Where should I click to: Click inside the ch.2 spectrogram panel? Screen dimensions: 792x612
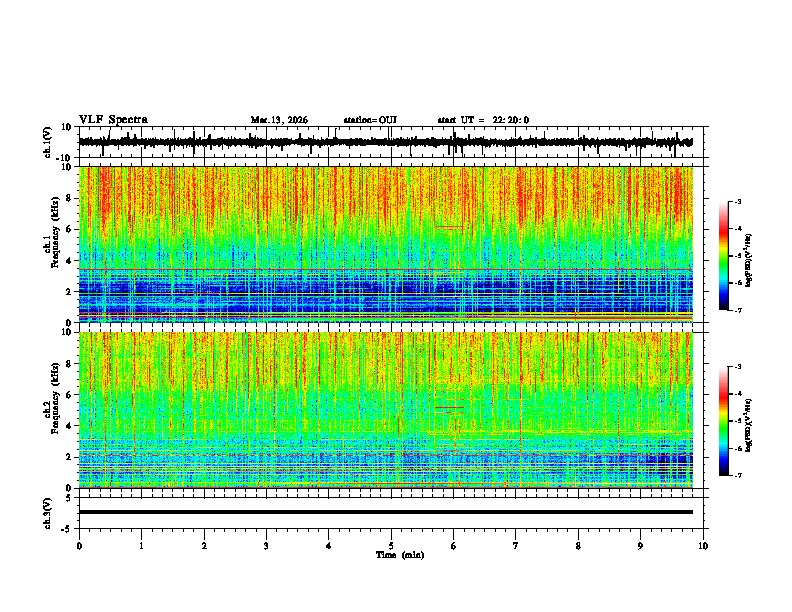coord(385,410)
